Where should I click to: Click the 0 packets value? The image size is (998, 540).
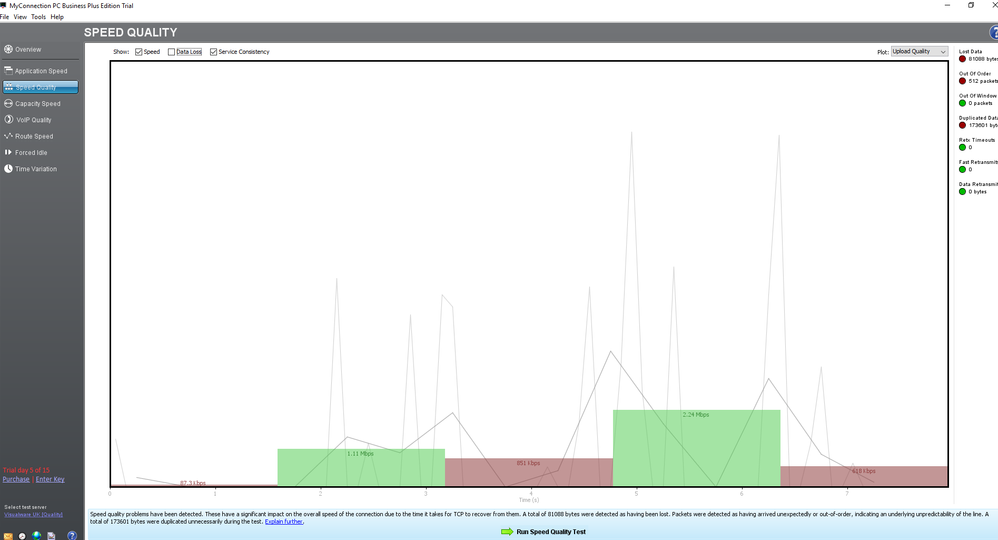(x=980, y=103)
